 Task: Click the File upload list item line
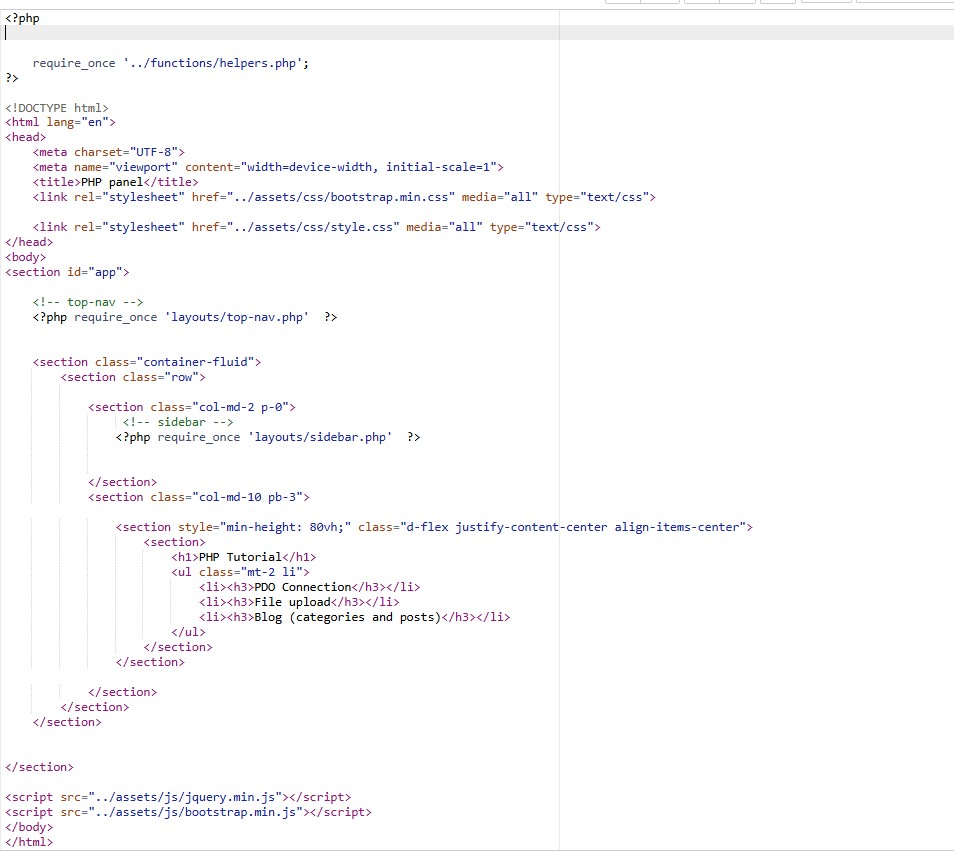pos(299,602)
